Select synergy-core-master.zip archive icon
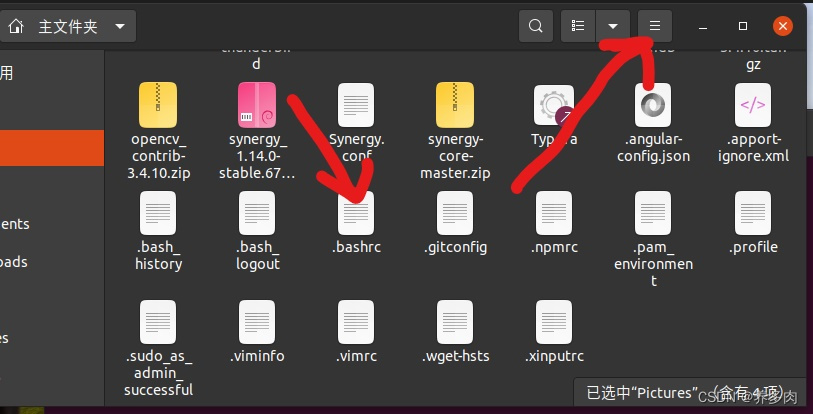 (x=455, y=105)
